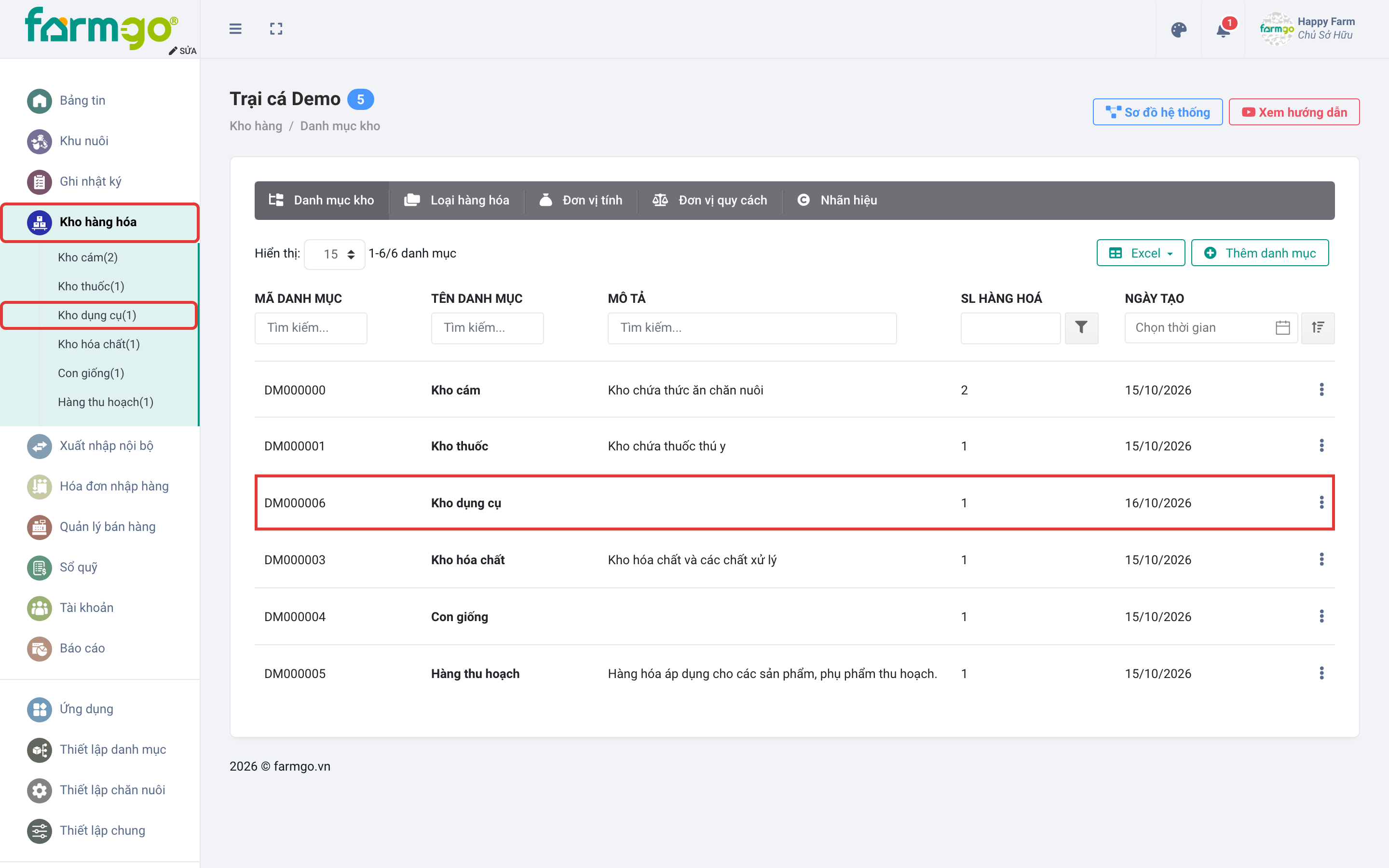Open options menu for Kho cám row
Screen dimensions: 1389x868
[1321, 390]
